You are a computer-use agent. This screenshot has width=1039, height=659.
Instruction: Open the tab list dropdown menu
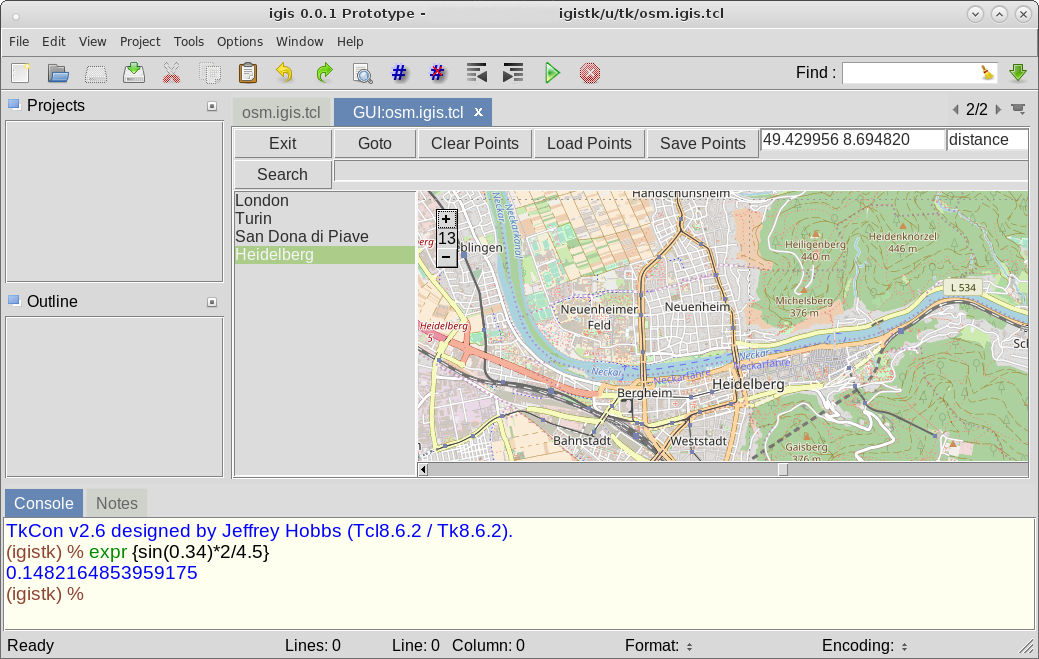pos(1018,109)
